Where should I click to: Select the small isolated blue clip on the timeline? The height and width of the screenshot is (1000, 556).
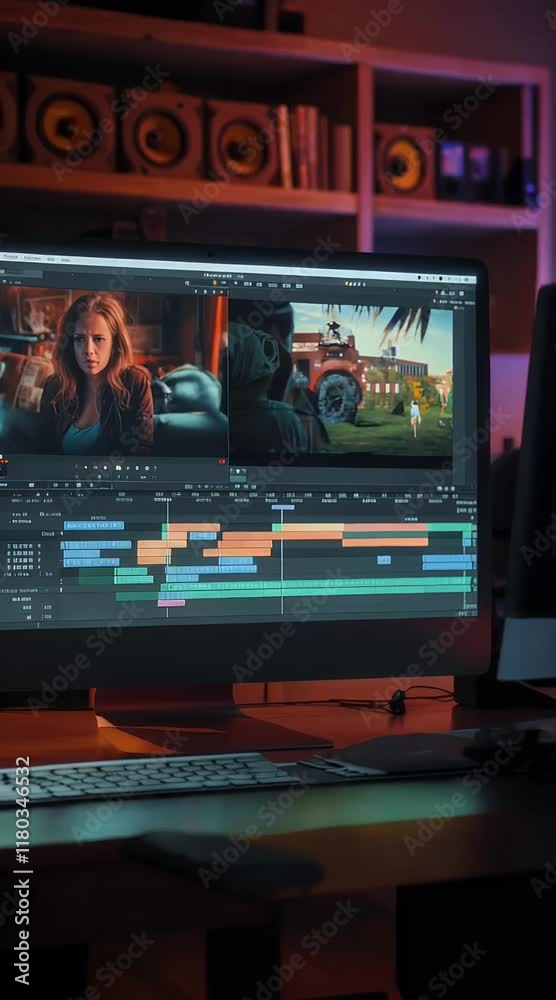coord(383,560)
